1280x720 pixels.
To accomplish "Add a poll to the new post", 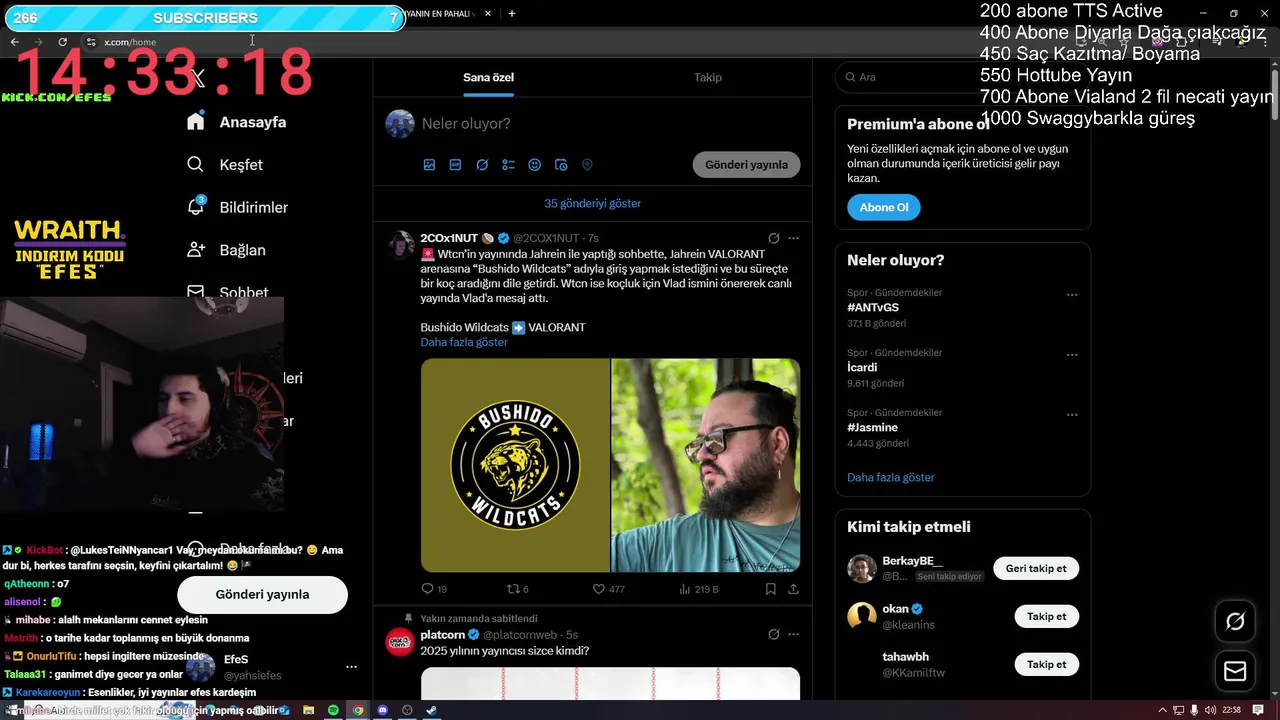I will tap(508, 165).
